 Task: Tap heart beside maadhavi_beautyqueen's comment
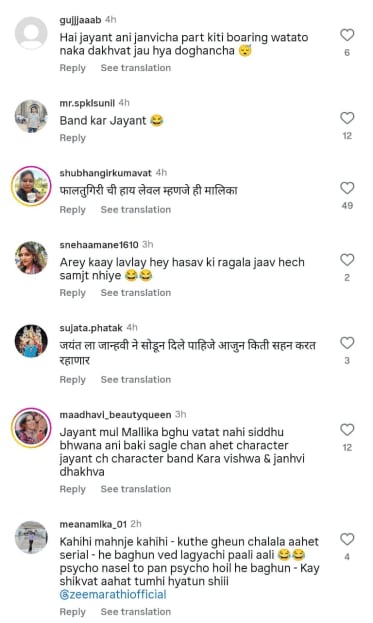pos(347,430)
